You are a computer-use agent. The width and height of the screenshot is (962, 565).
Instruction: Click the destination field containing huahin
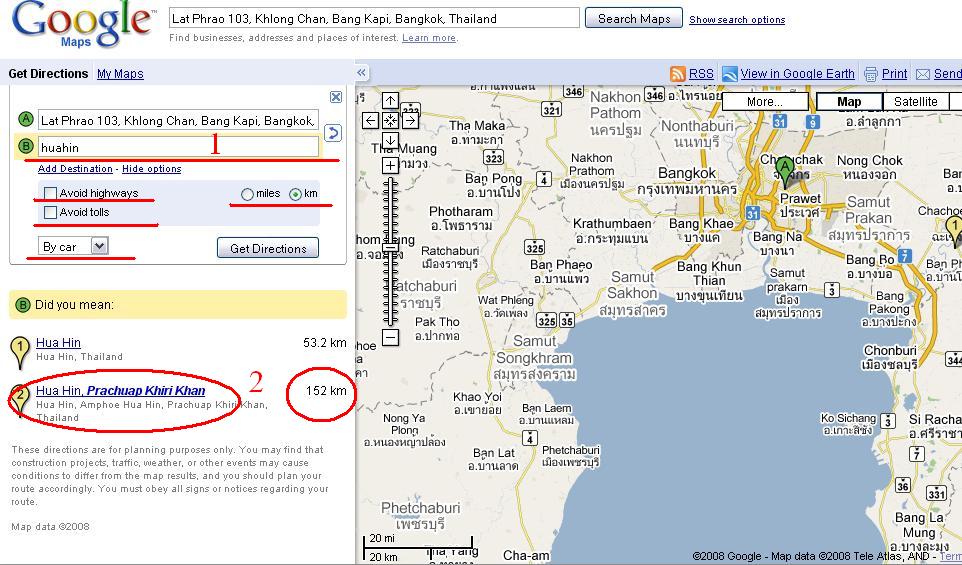[x=179, y=147]
